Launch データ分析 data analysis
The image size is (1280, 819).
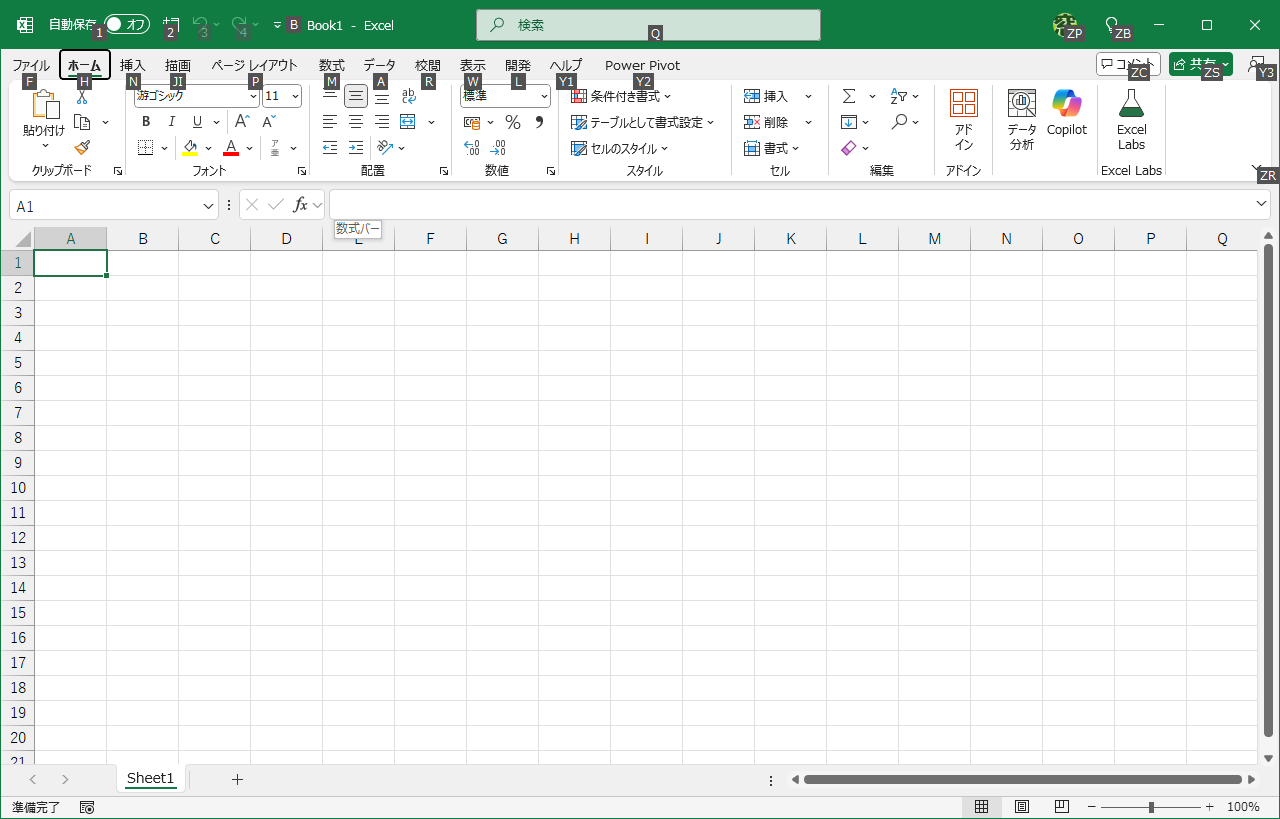(1022, 118)
